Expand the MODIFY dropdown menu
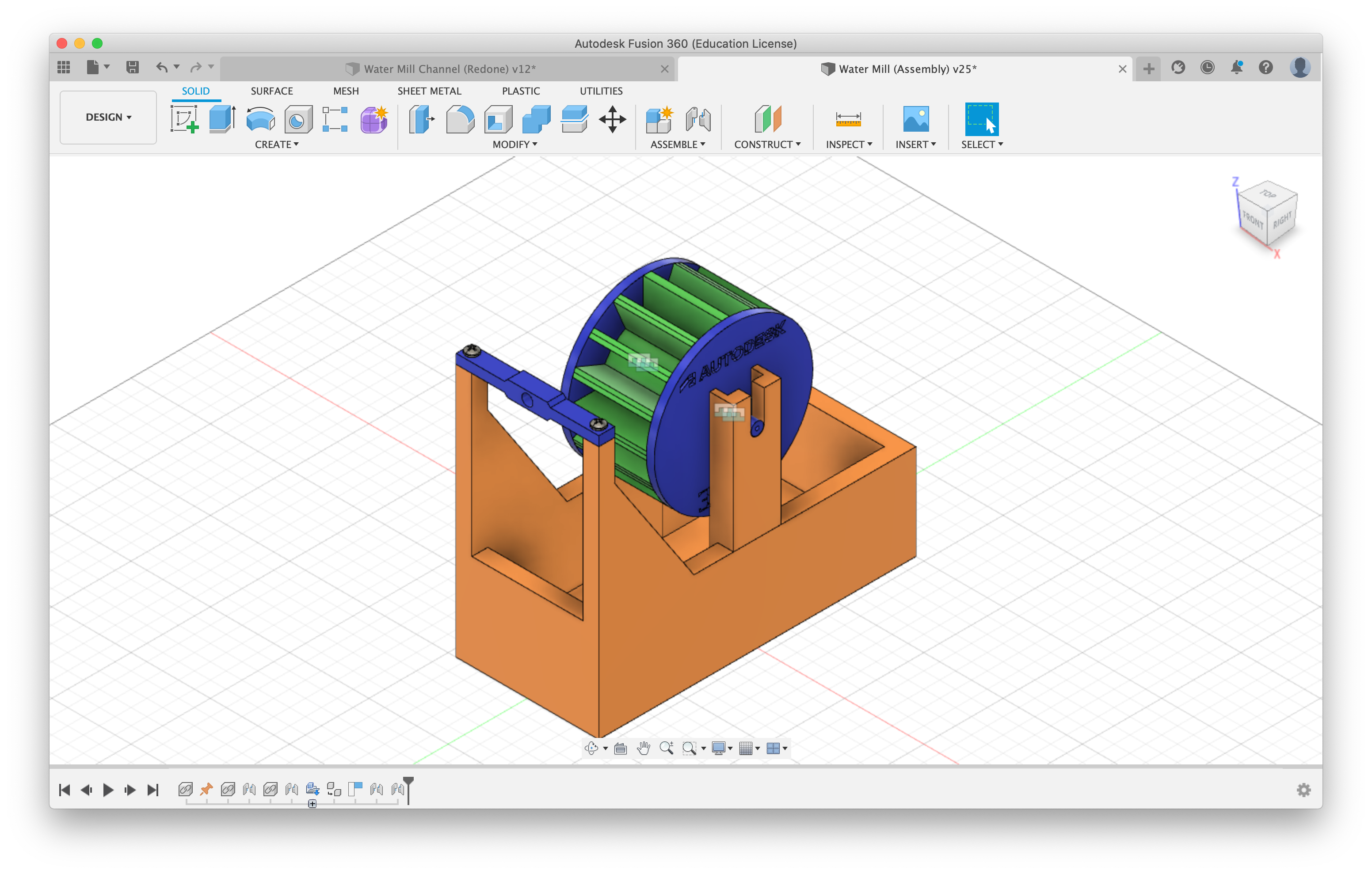Viewport: 1372px width, 874px height. click(x=513, y=145)
